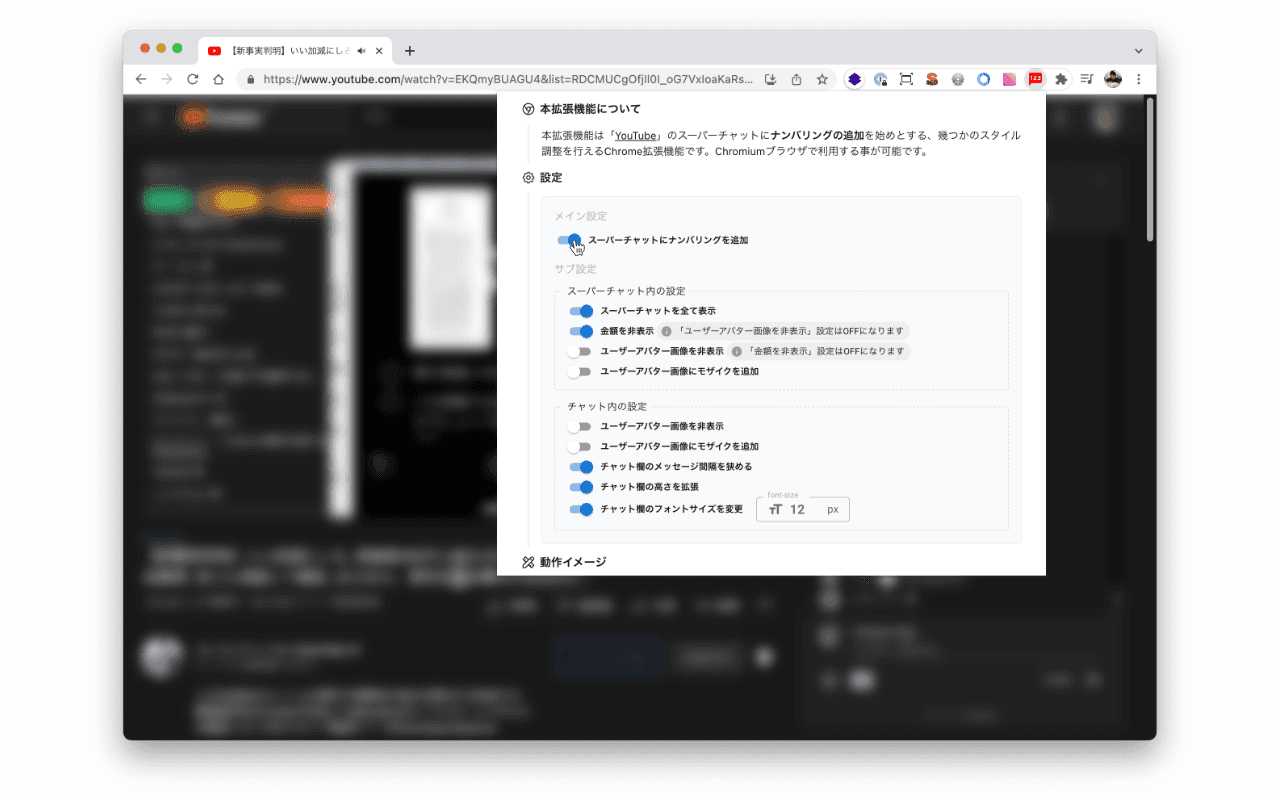Image resolution: width=1280 pixels, height=800 pixels.
Task: Enable super chat ユーザーアバター画像を非表示 toggle
Action: click(580, 351)
